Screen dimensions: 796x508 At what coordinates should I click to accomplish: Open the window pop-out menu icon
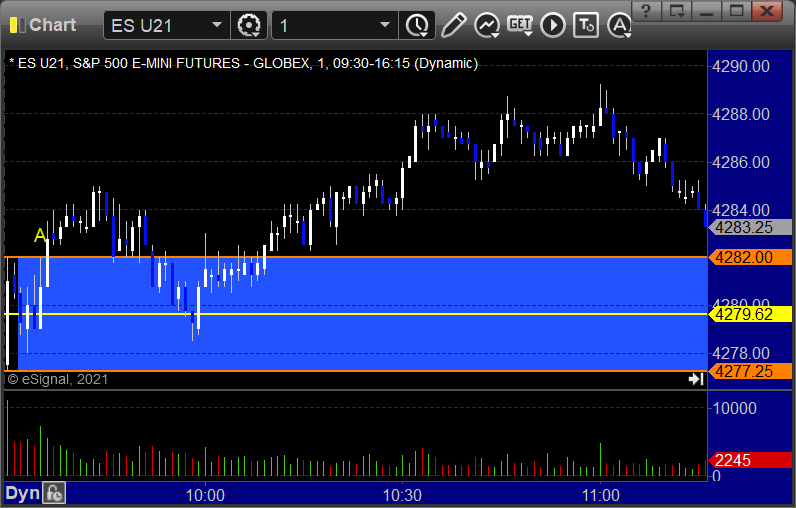(x=677, y=11)
